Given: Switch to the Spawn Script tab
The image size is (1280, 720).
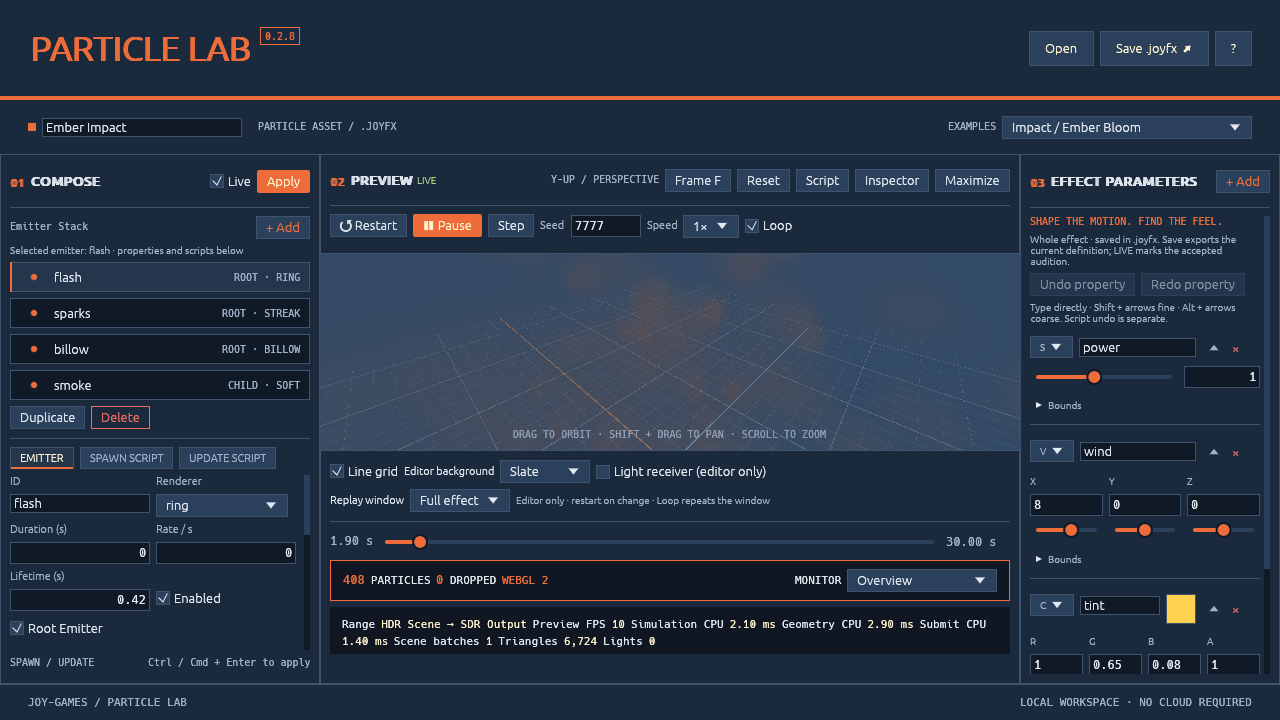Looking at the screenshot, I should tap(127, 458).
